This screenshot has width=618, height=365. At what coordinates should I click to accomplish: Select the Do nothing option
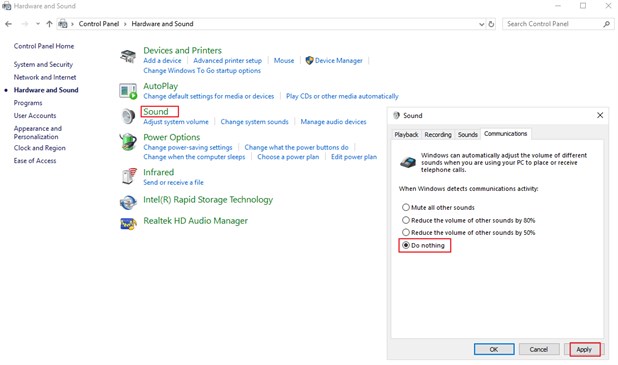click(423, 245)
